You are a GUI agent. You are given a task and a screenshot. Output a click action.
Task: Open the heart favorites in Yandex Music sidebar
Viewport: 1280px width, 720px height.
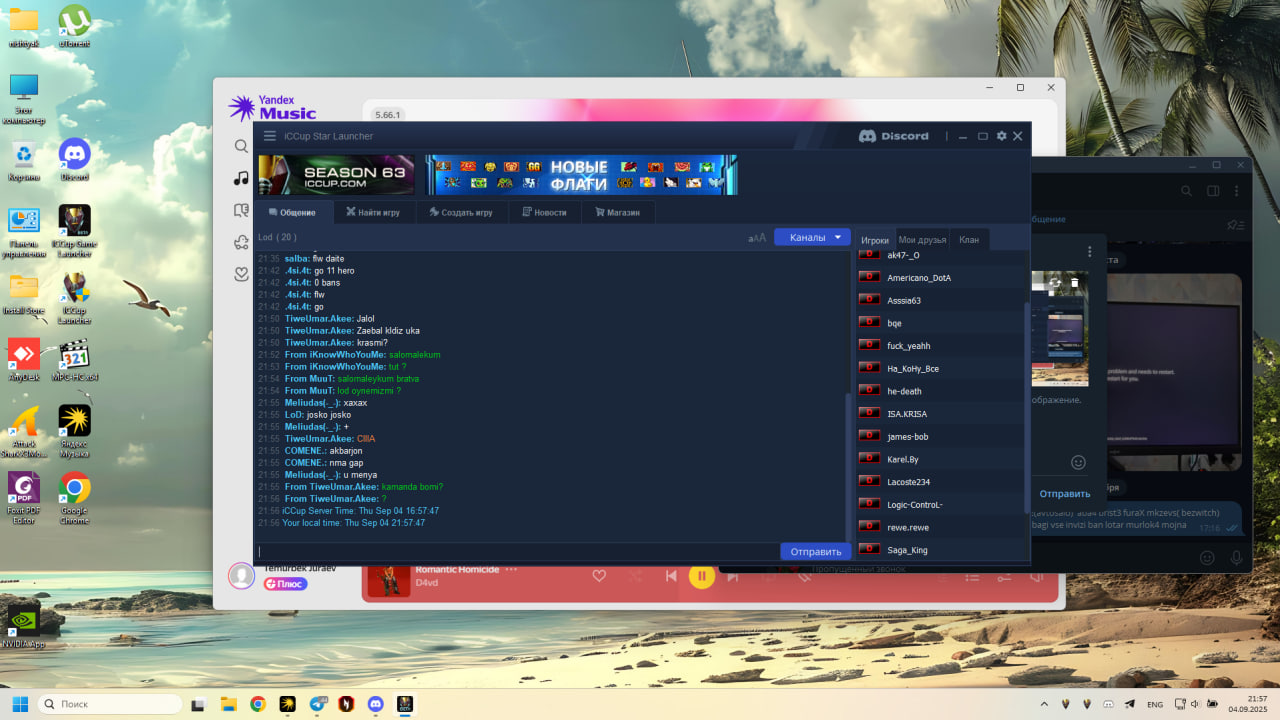point(241,274)
